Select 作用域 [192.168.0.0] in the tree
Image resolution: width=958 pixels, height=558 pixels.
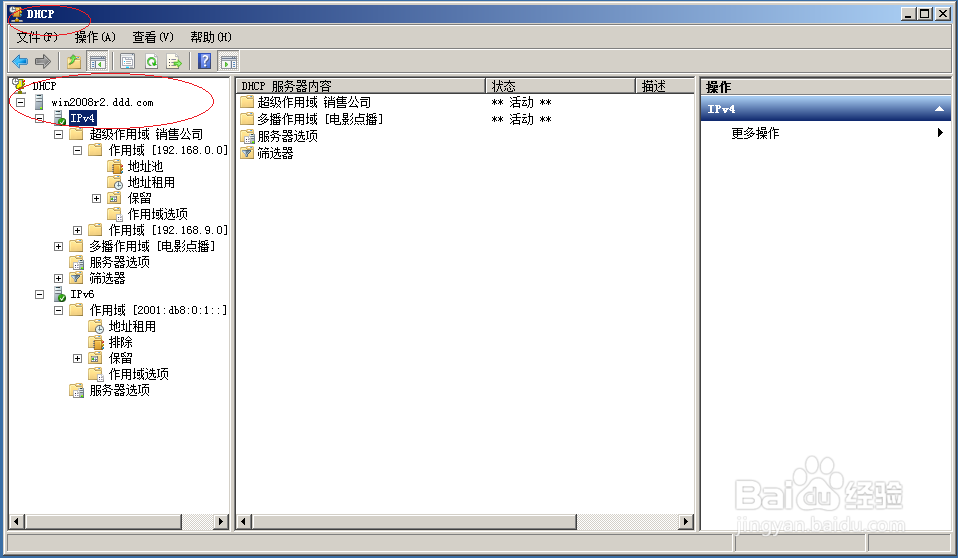168,150
